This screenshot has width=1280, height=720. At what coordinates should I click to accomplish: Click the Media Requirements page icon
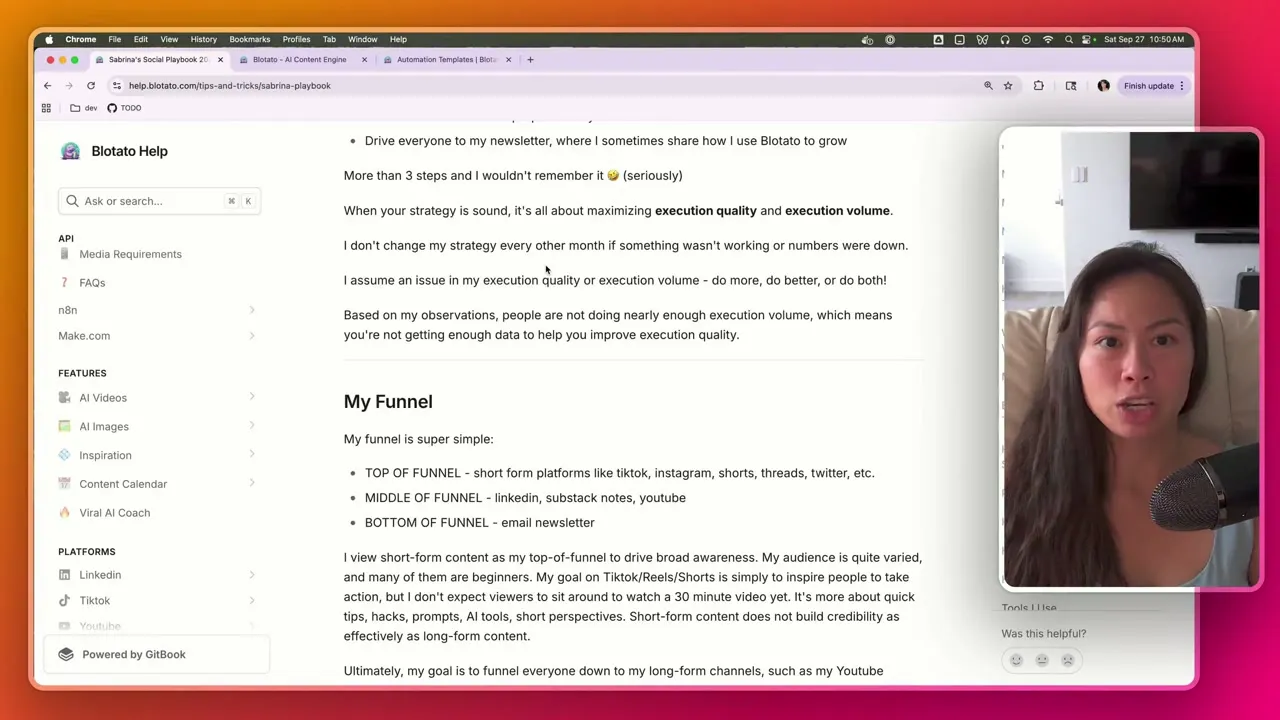65,254
